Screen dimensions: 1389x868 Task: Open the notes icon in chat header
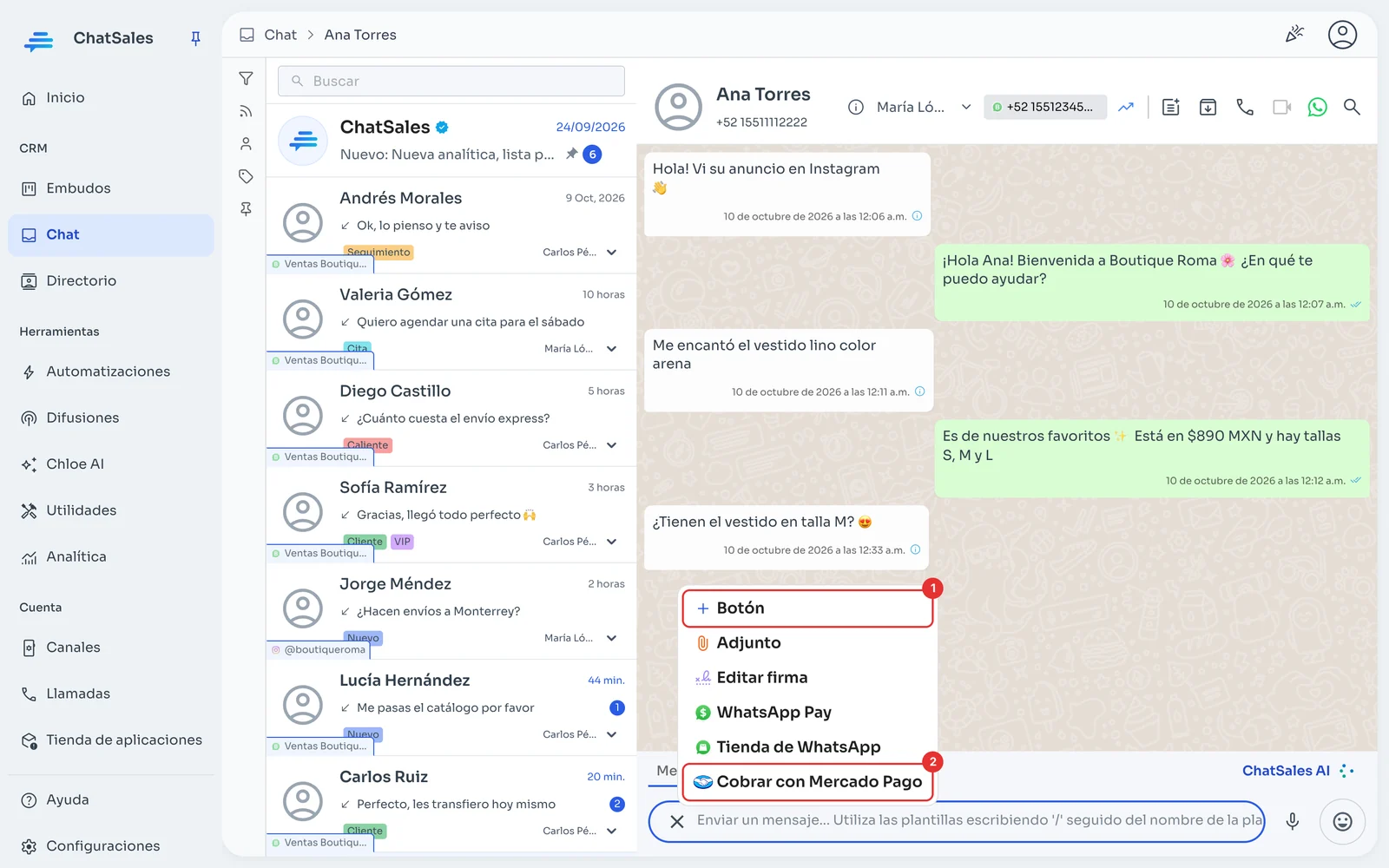click(1171, 107)
